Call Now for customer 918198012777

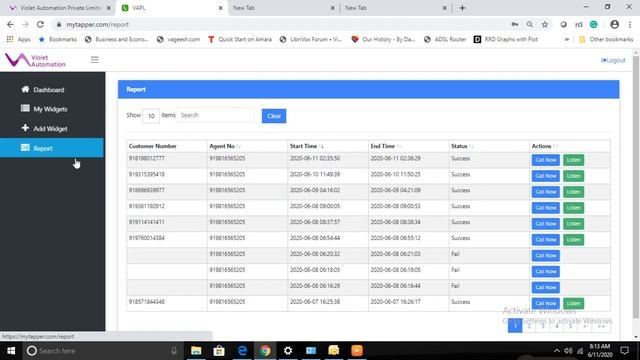tap(545, 160)
